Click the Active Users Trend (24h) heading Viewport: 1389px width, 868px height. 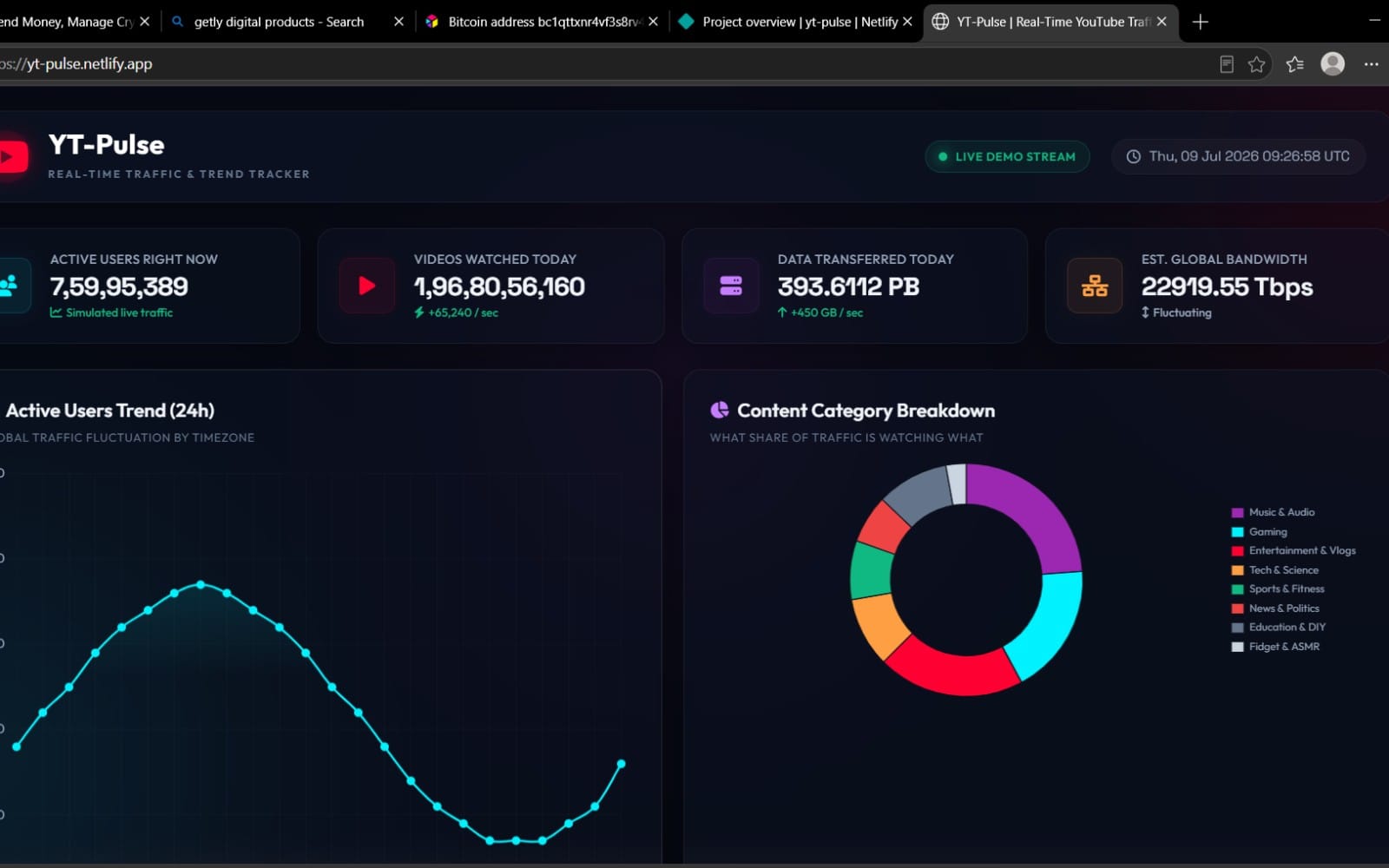[109, 411]
